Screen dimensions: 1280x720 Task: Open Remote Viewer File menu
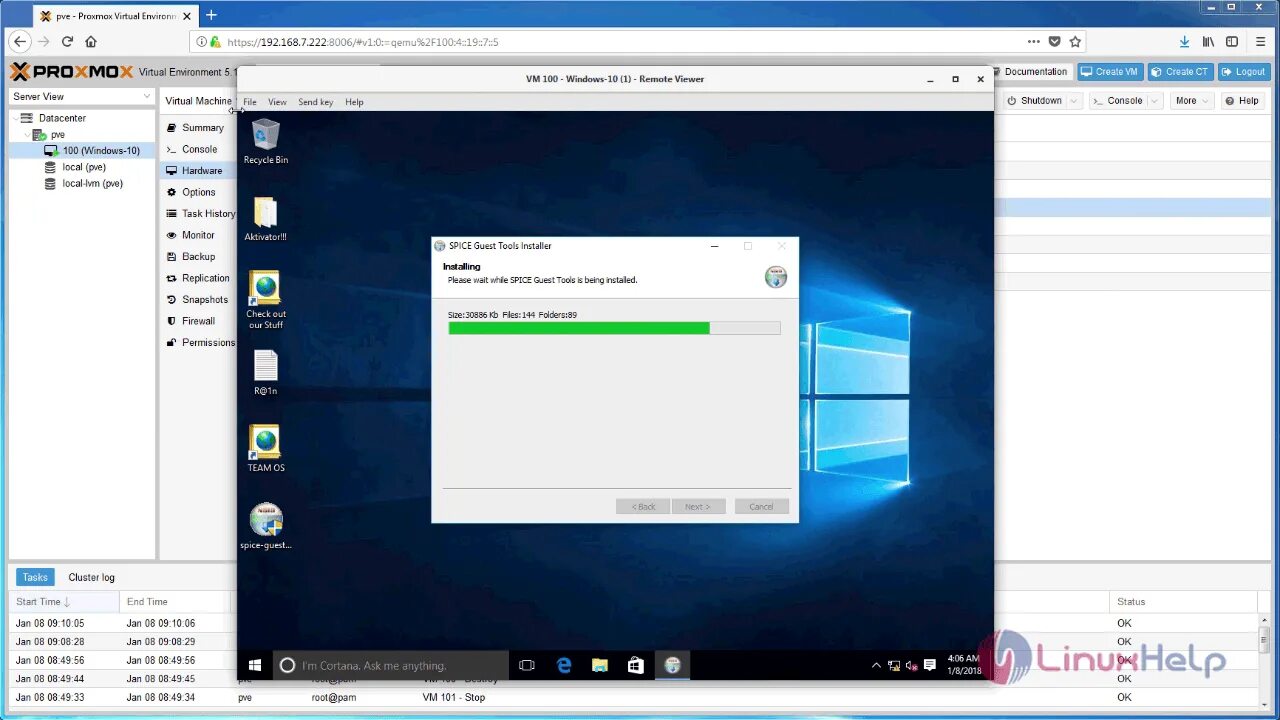pos(249,102)
